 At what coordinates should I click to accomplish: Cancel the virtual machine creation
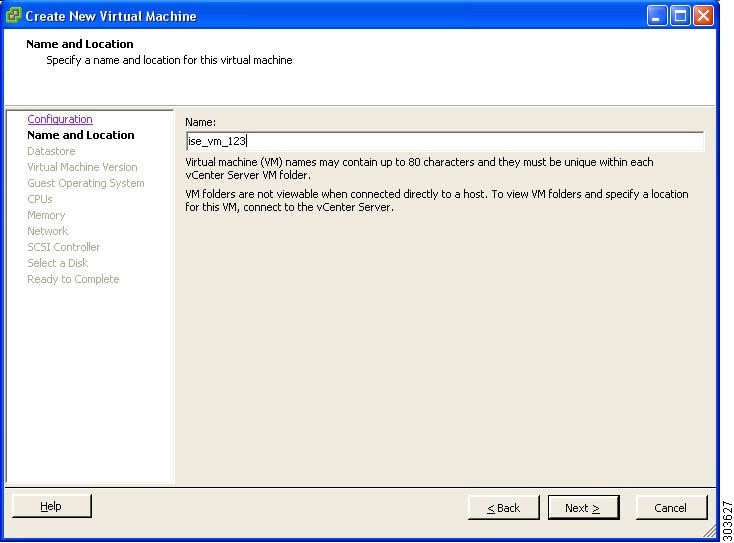coord(671,508)
